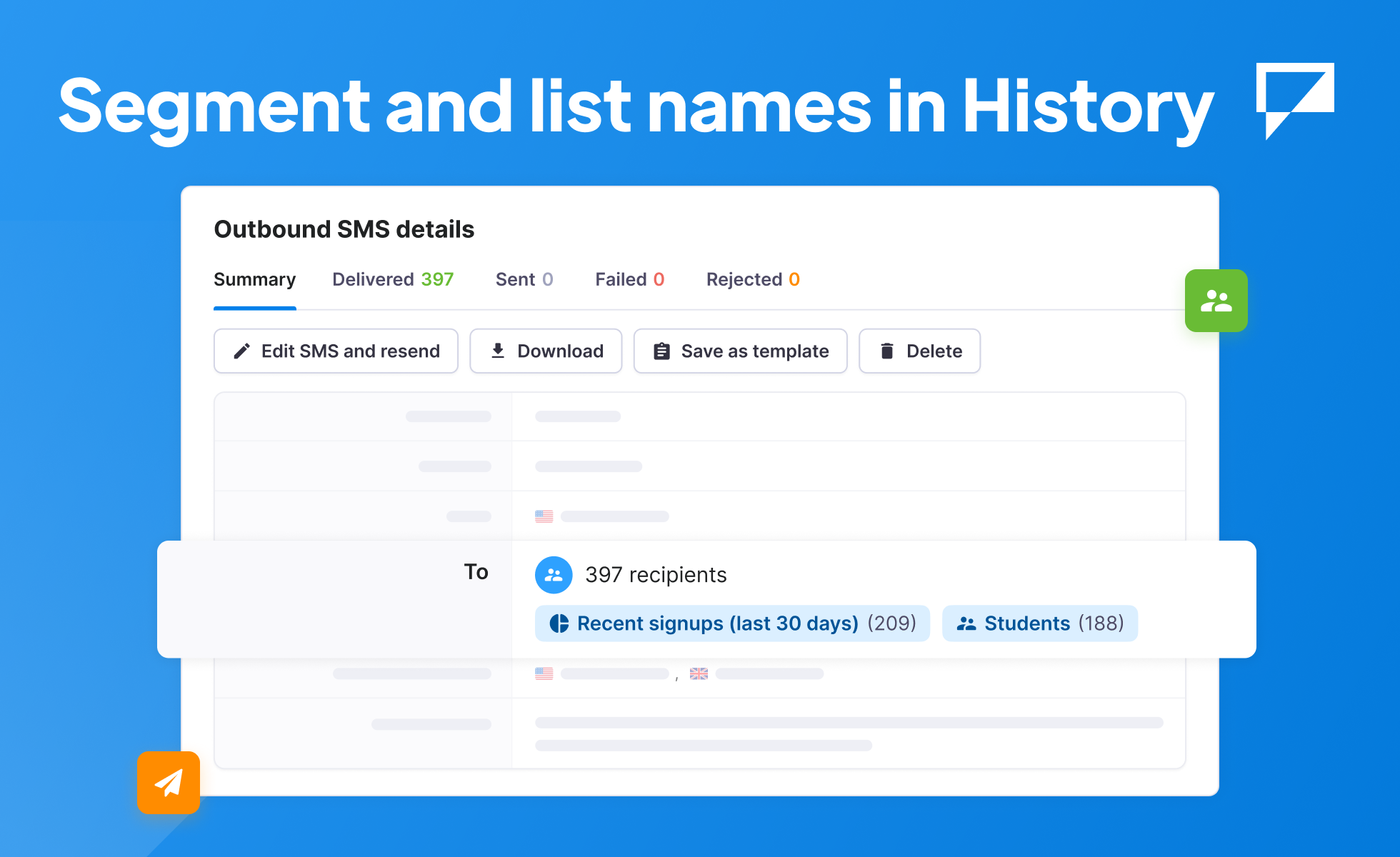Click the pencil icon on Edit SMS button
The width and height of the screenshot is (1400, 857).
tap(241, 351)
